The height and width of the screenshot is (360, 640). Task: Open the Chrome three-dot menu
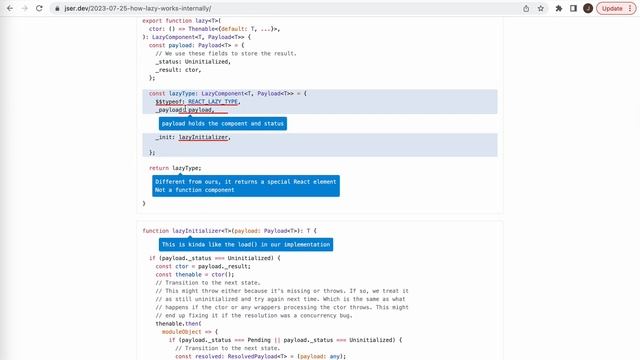click(x=630, y=8)
